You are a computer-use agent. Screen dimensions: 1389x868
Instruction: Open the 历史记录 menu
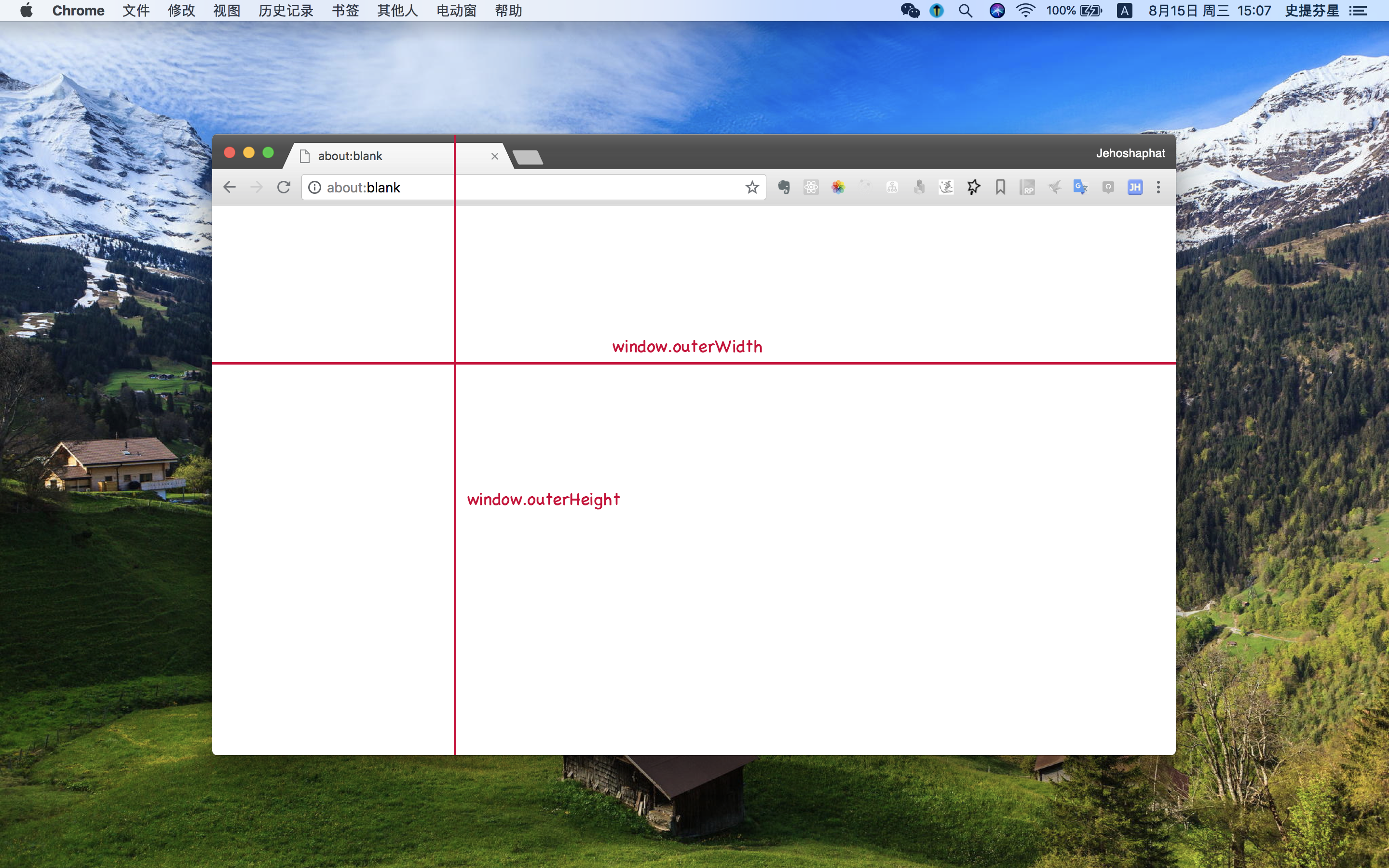click(286, 11)
